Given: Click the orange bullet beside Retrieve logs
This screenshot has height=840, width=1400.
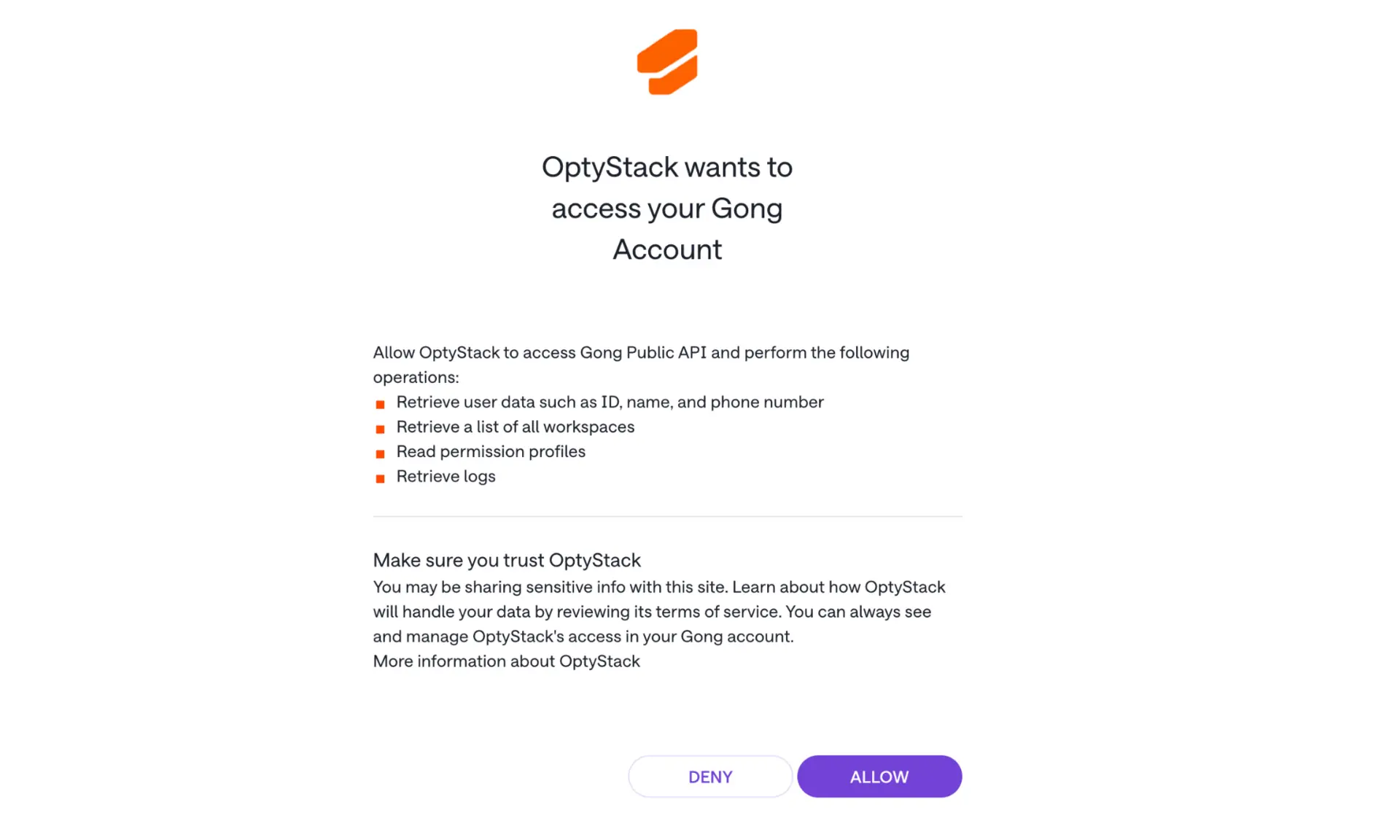Looking at the screenshot, I should pyautogui.click(x=380, y=478).
